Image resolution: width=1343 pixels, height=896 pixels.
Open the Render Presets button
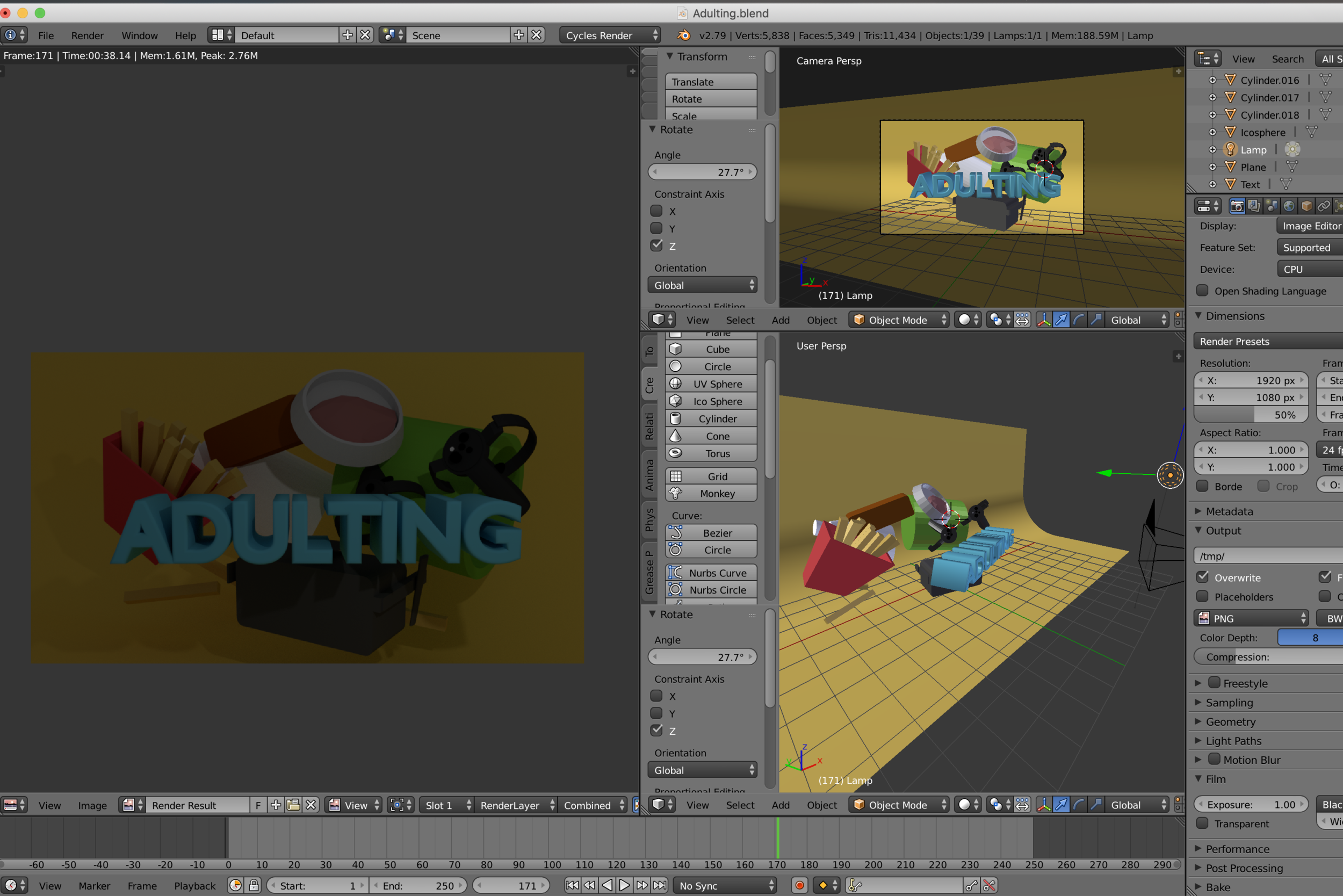tap(1268, 341)
